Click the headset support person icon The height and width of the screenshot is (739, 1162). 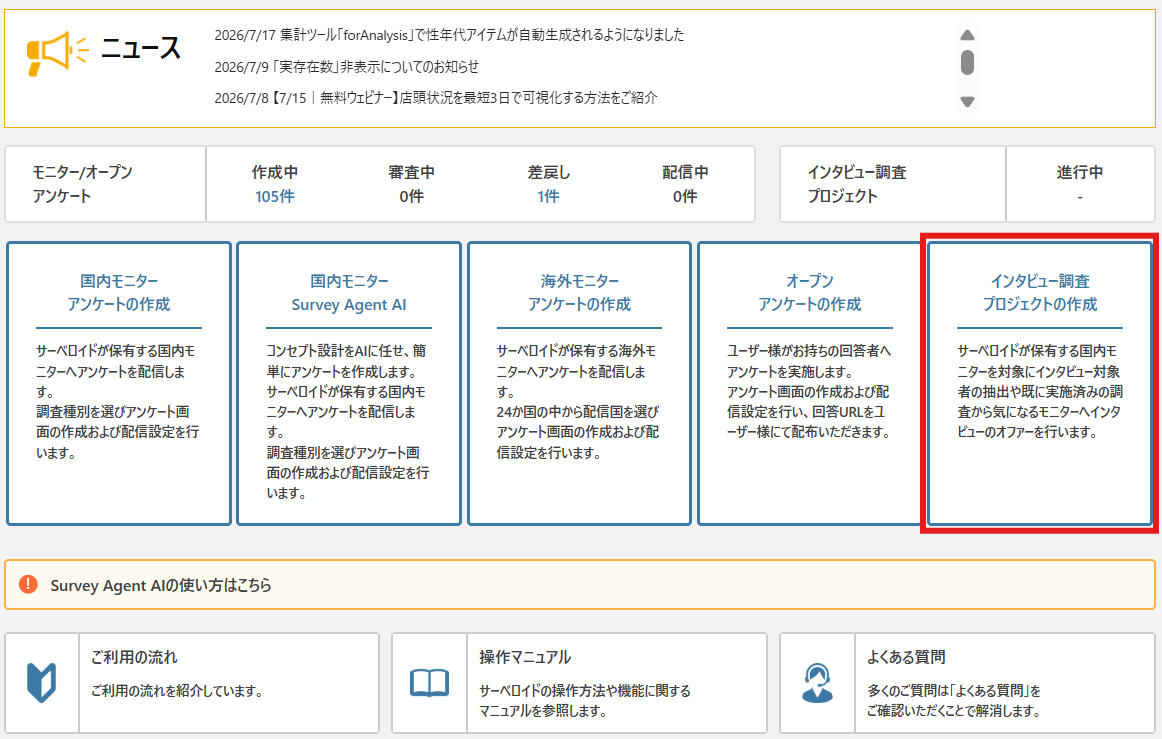[817, 683]
